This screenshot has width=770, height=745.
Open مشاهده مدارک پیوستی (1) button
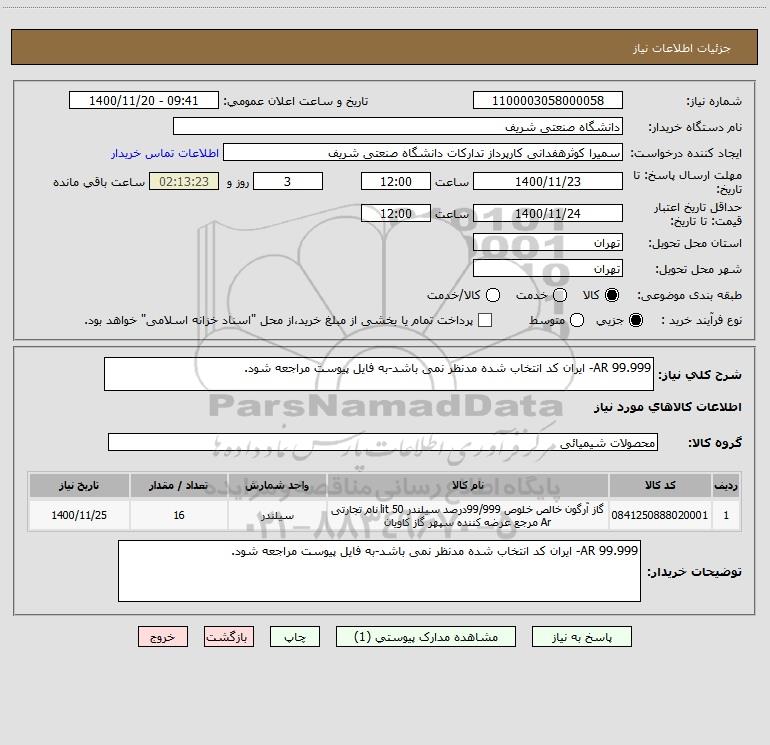click(x=426, y=636)
